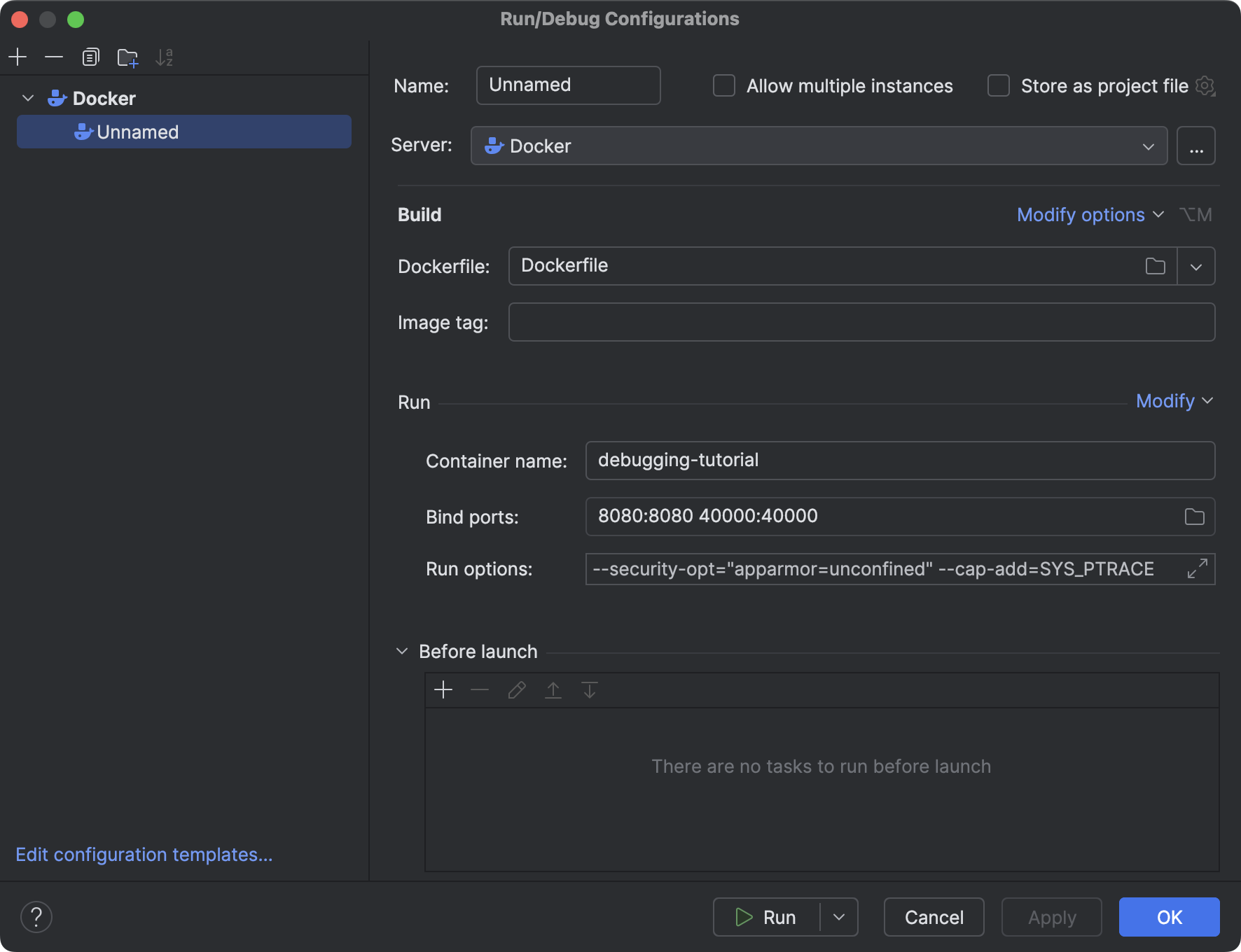Open the Dockerfile dropdown chevron

[x=1196, y=266]
